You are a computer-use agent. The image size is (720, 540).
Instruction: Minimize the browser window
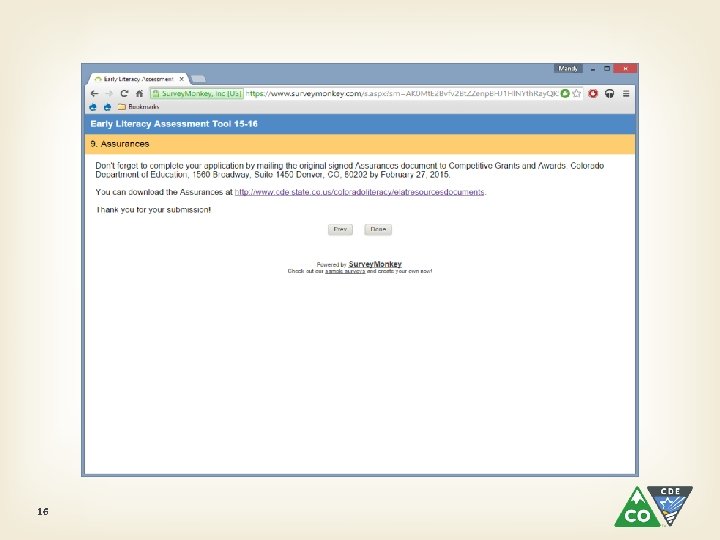click(593, 69)
